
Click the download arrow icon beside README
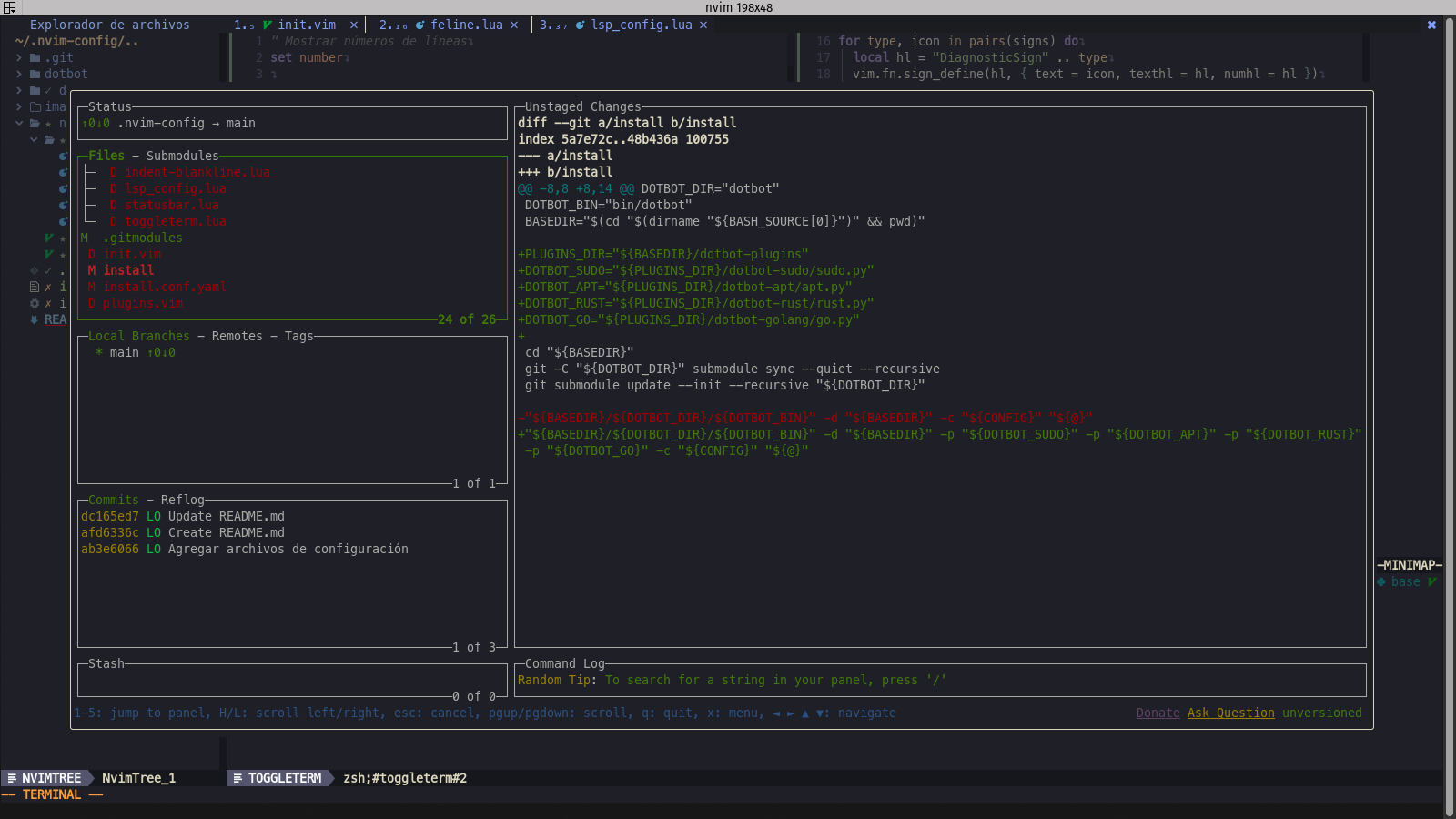click(35, 319)
